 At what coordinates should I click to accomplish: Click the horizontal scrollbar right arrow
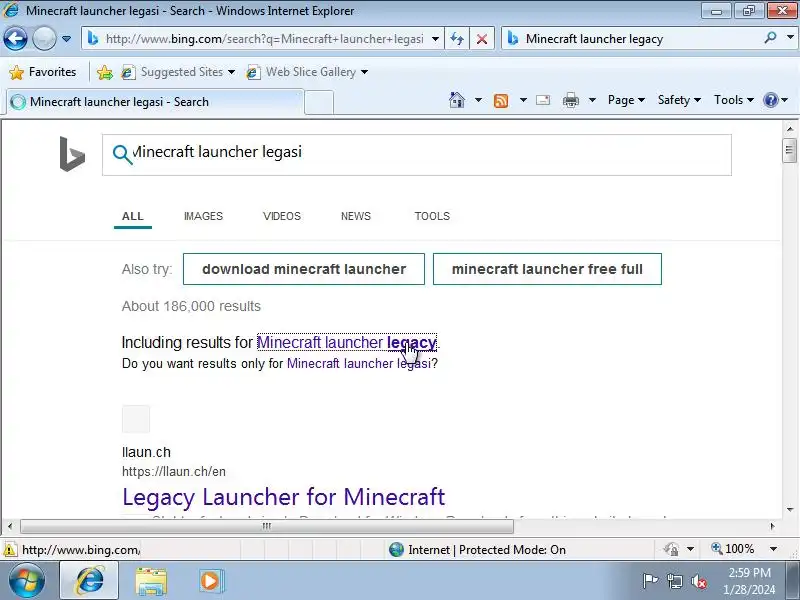tap(772, 526)
